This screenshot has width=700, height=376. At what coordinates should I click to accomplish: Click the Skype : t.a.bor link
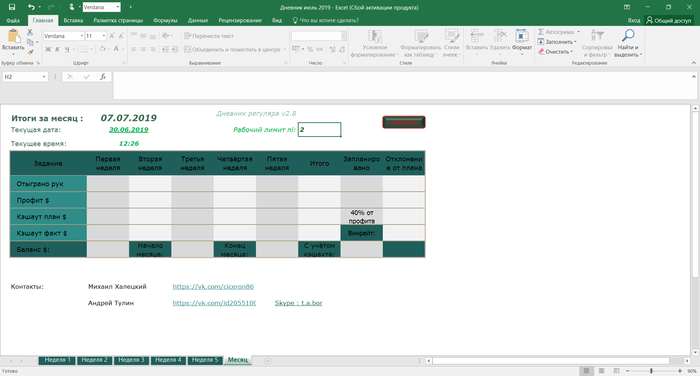click(x=298, y=303)
